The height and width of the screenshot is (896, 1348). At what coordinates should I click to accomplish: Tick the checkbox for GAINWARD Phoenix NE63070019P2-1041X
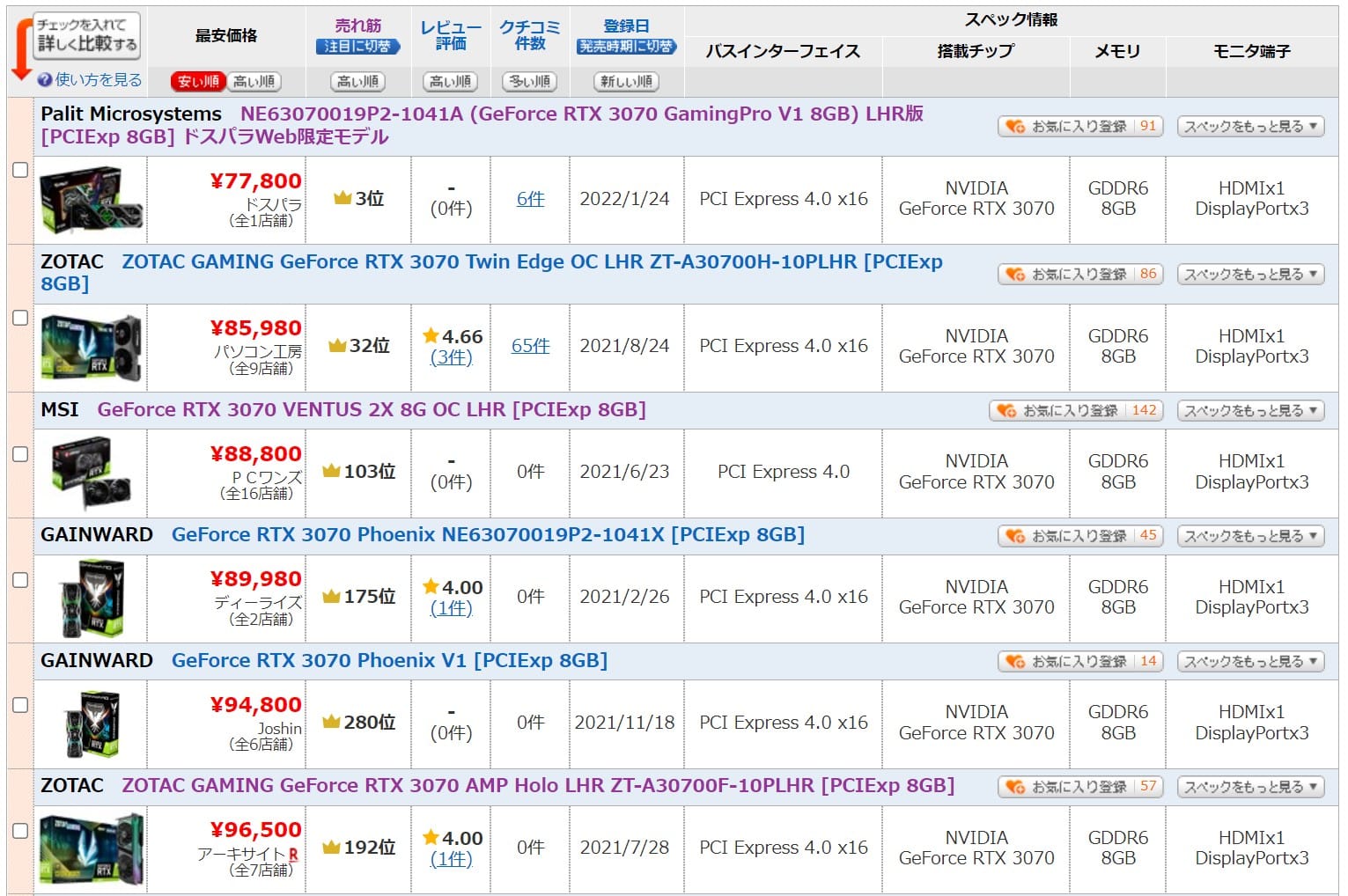point(20,580)
